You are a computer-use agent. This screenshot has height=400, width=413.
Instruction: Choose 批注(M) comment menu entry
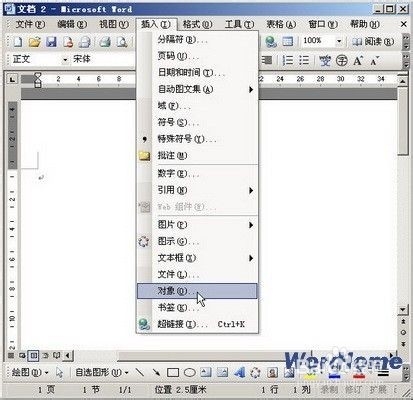(x=197, y=155)
